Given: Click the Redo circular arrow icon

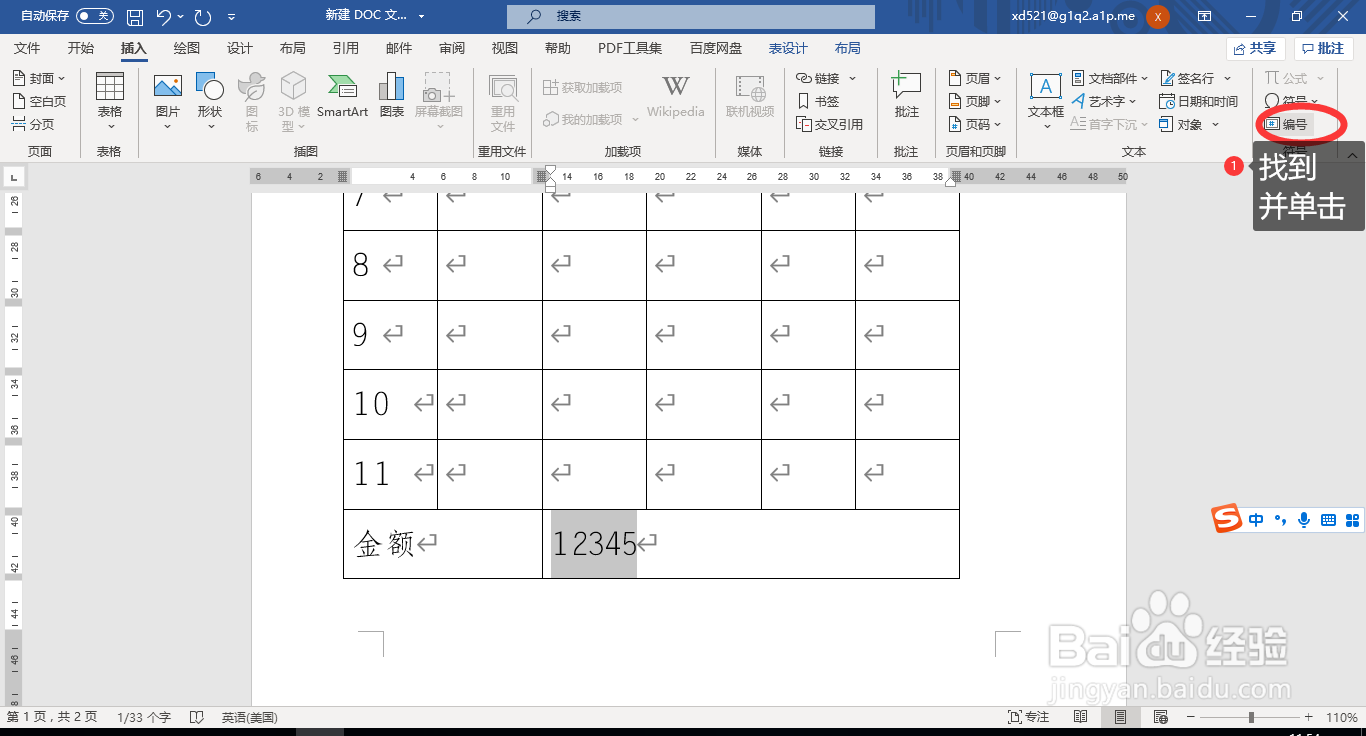Looking at the screenshot, I should pos(202,17).
